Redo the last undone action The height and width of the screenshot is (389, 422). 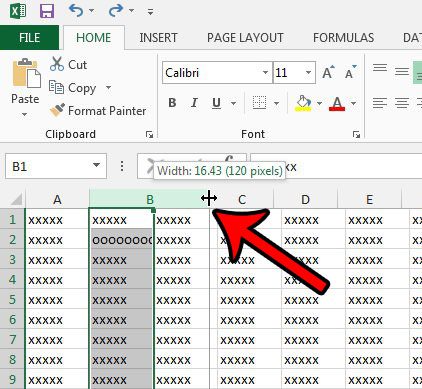click(116, 11)
